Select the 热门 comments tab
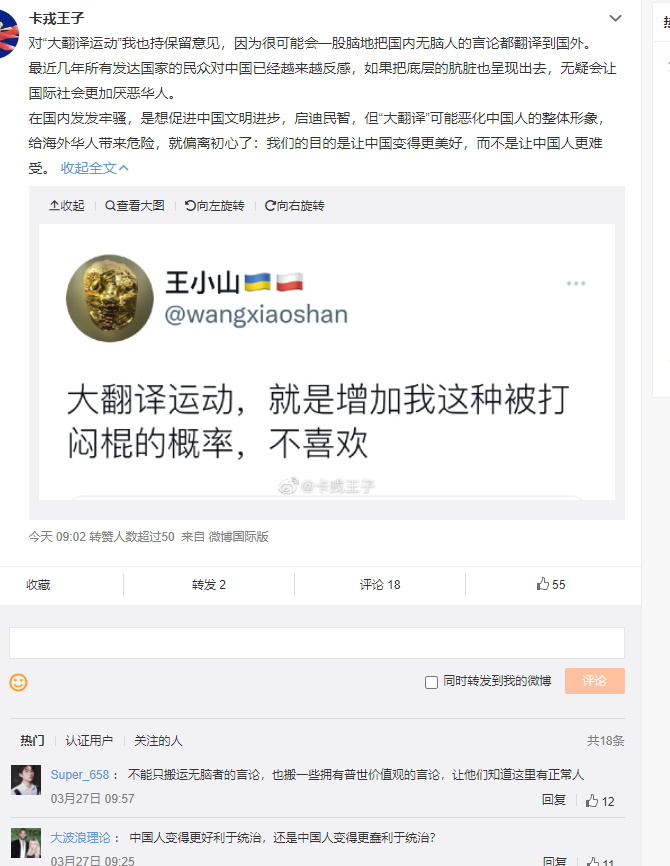The height and width of the screenshot is (866, 670). point(32,741)
